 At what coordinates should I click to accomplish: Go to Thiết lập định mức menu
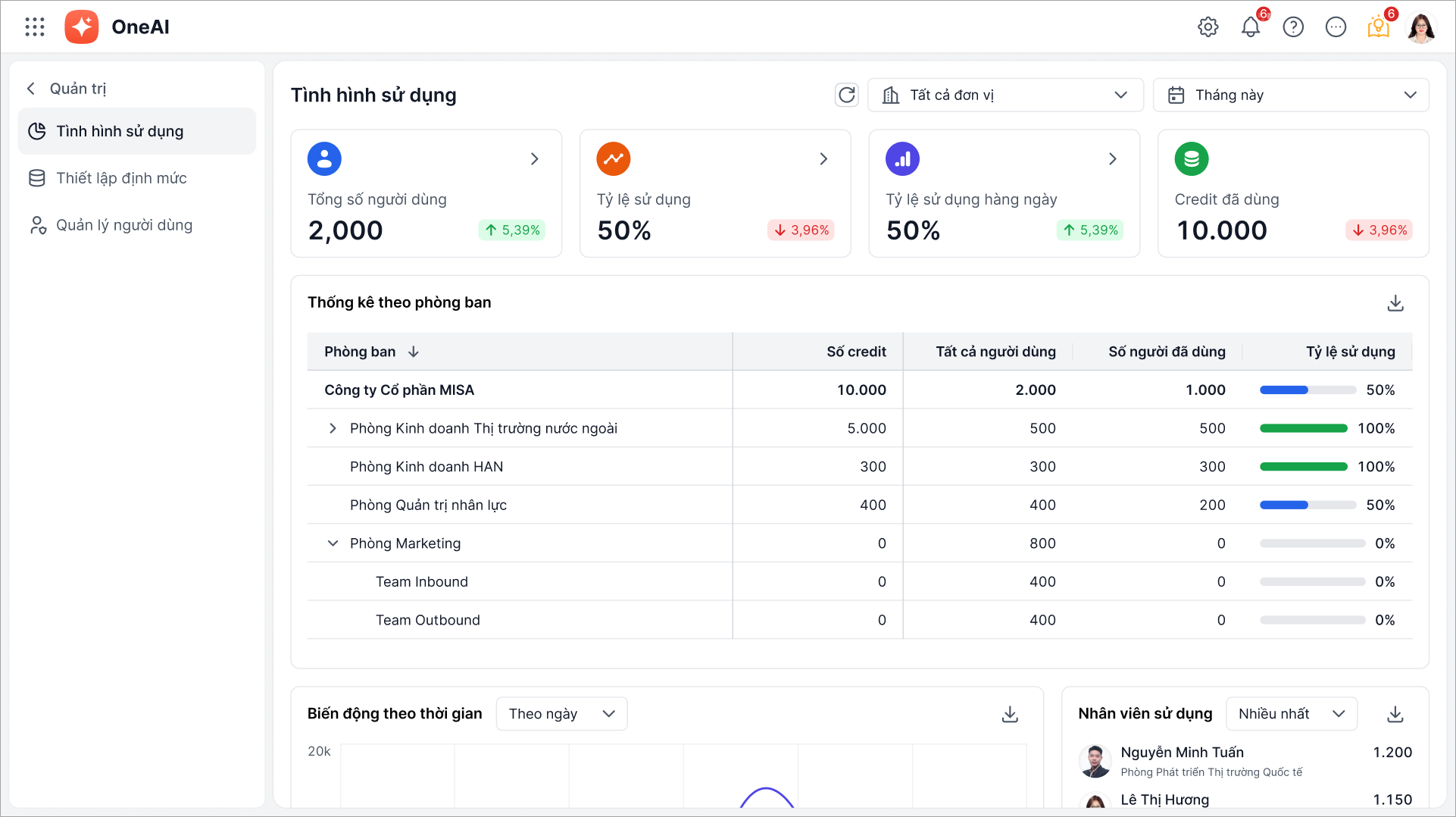(x=121, y=178)
